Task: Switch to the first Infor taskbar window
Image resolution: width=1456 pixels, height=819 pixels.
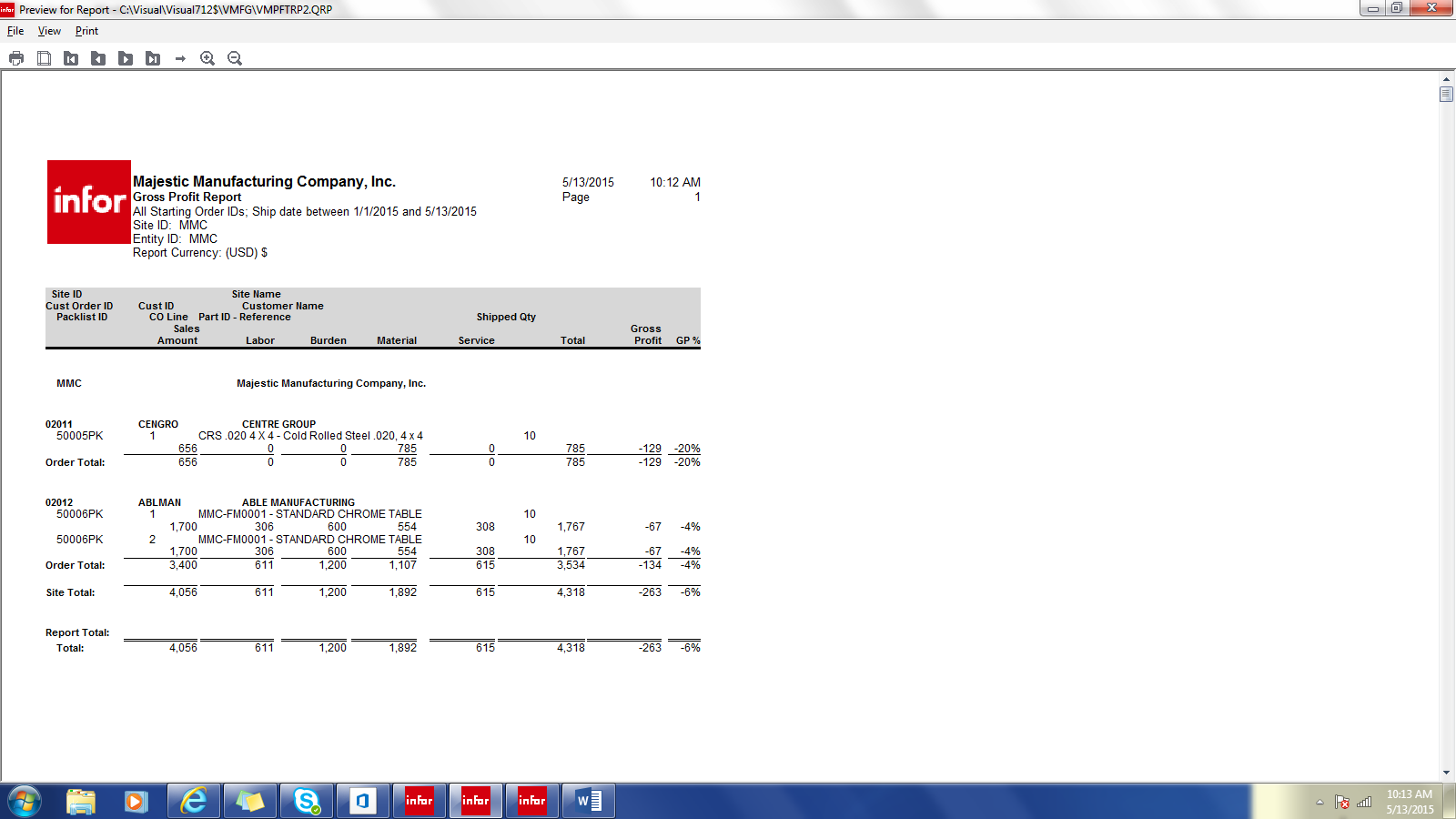Action: point(420,801)
